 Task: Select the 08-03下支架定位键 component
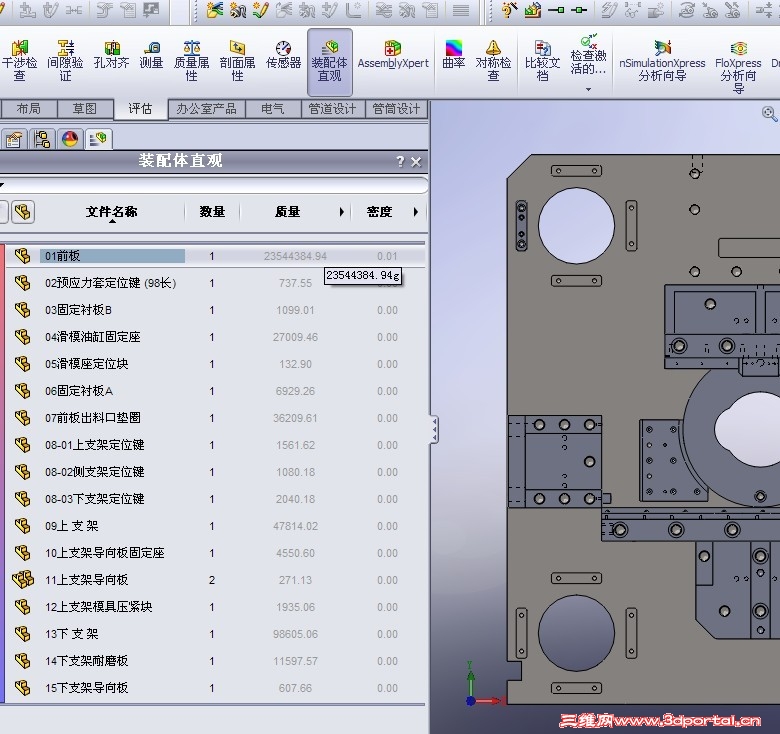pos(95,499)
